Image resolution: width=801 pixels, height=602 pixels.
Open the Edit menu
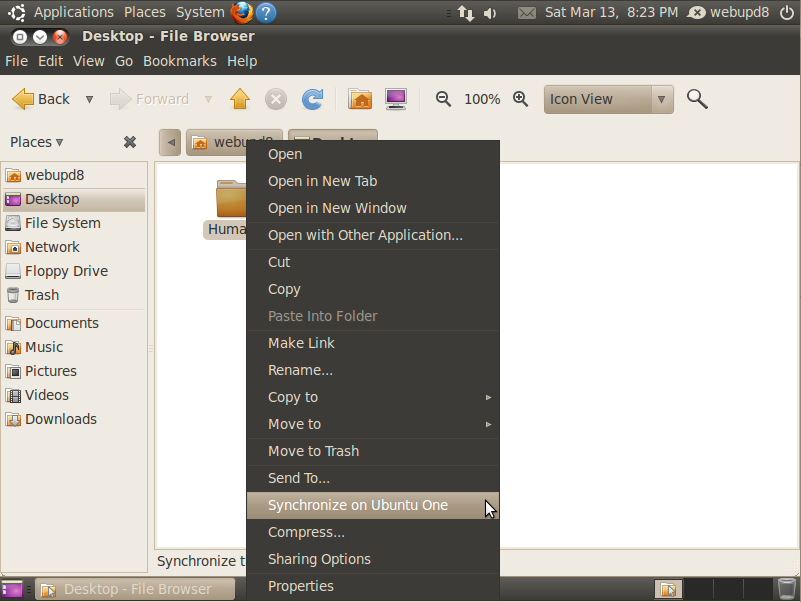[x=50, y=61]
